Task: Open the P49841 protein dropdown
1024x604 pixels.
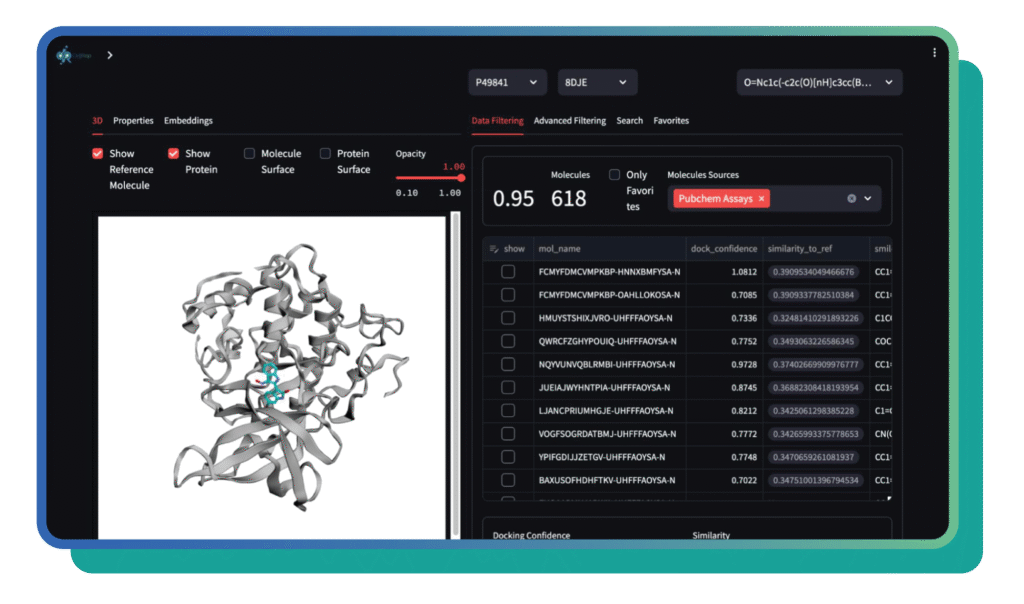Action: pyautogui.click(x=507, y=82)
